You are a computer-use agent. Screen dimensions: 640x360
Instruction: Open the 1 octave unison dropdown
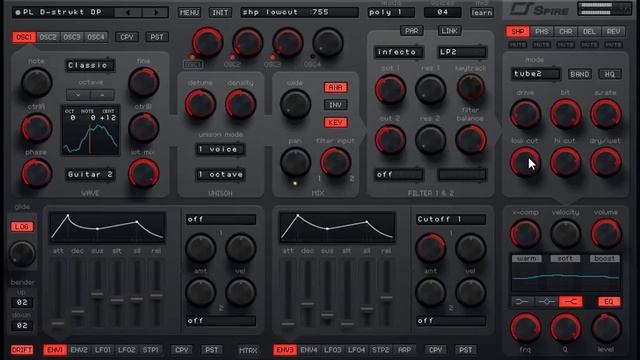[220, 174]
